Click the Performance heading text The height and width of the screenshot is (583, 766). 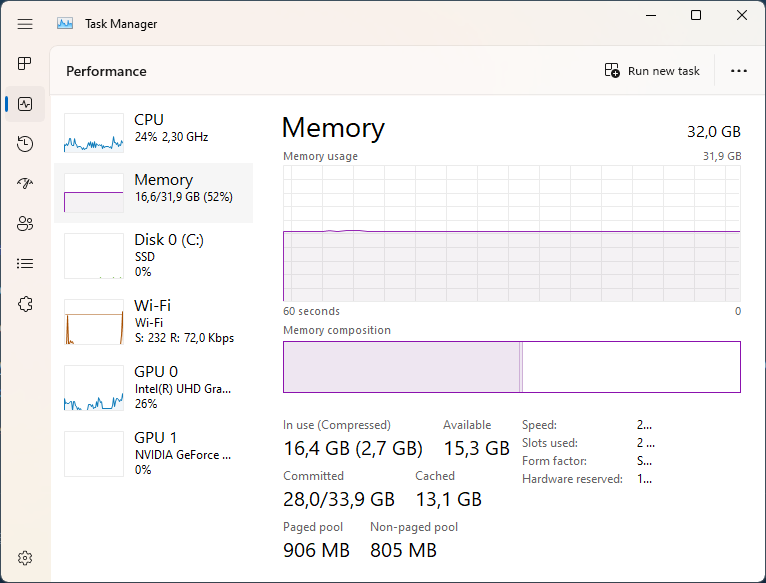(106, 71)
